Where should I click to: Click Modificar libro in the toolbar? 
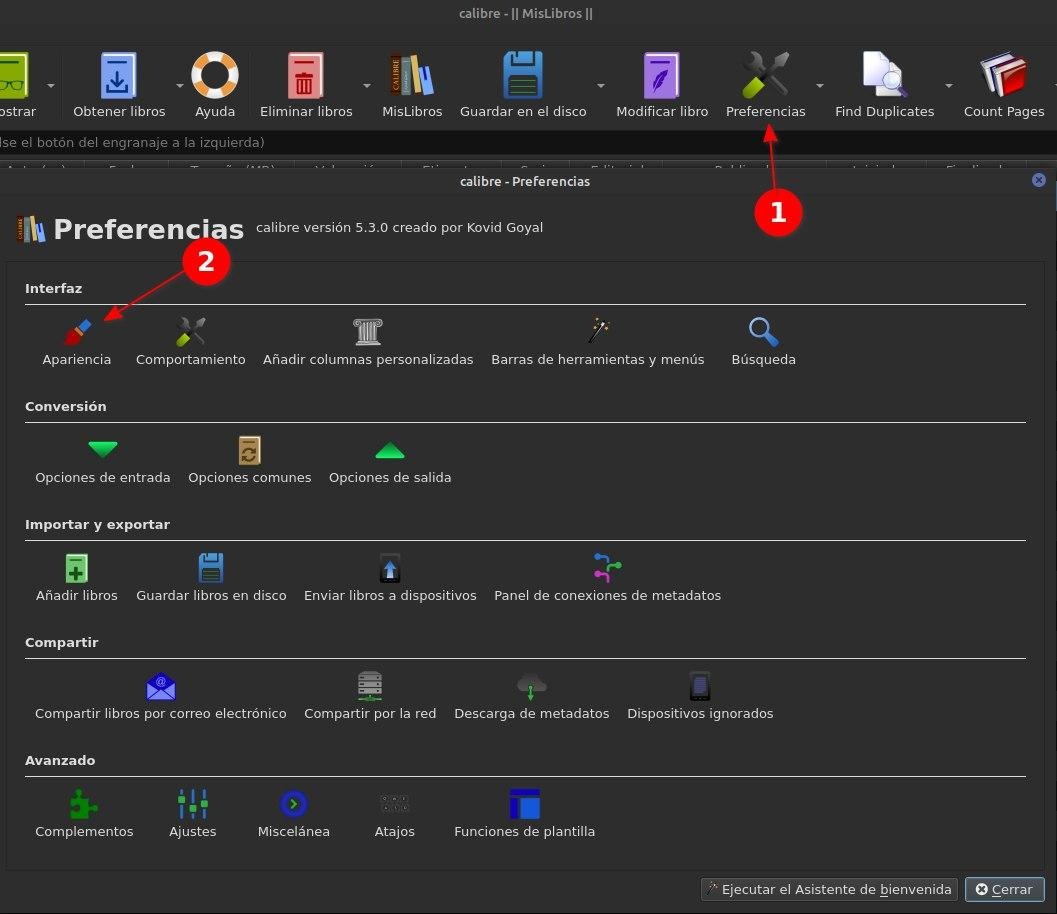click(662, 85)
